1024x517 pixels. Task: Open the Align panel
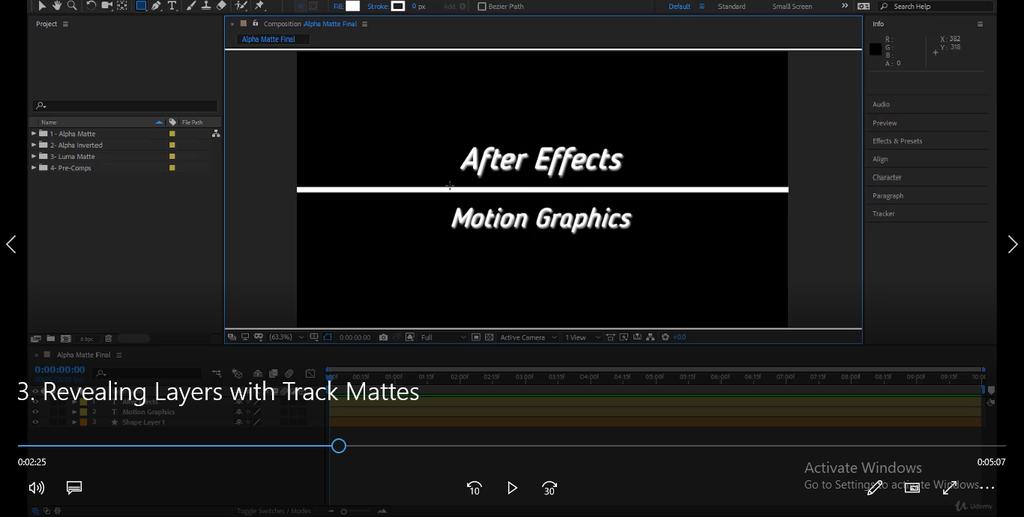880,159
